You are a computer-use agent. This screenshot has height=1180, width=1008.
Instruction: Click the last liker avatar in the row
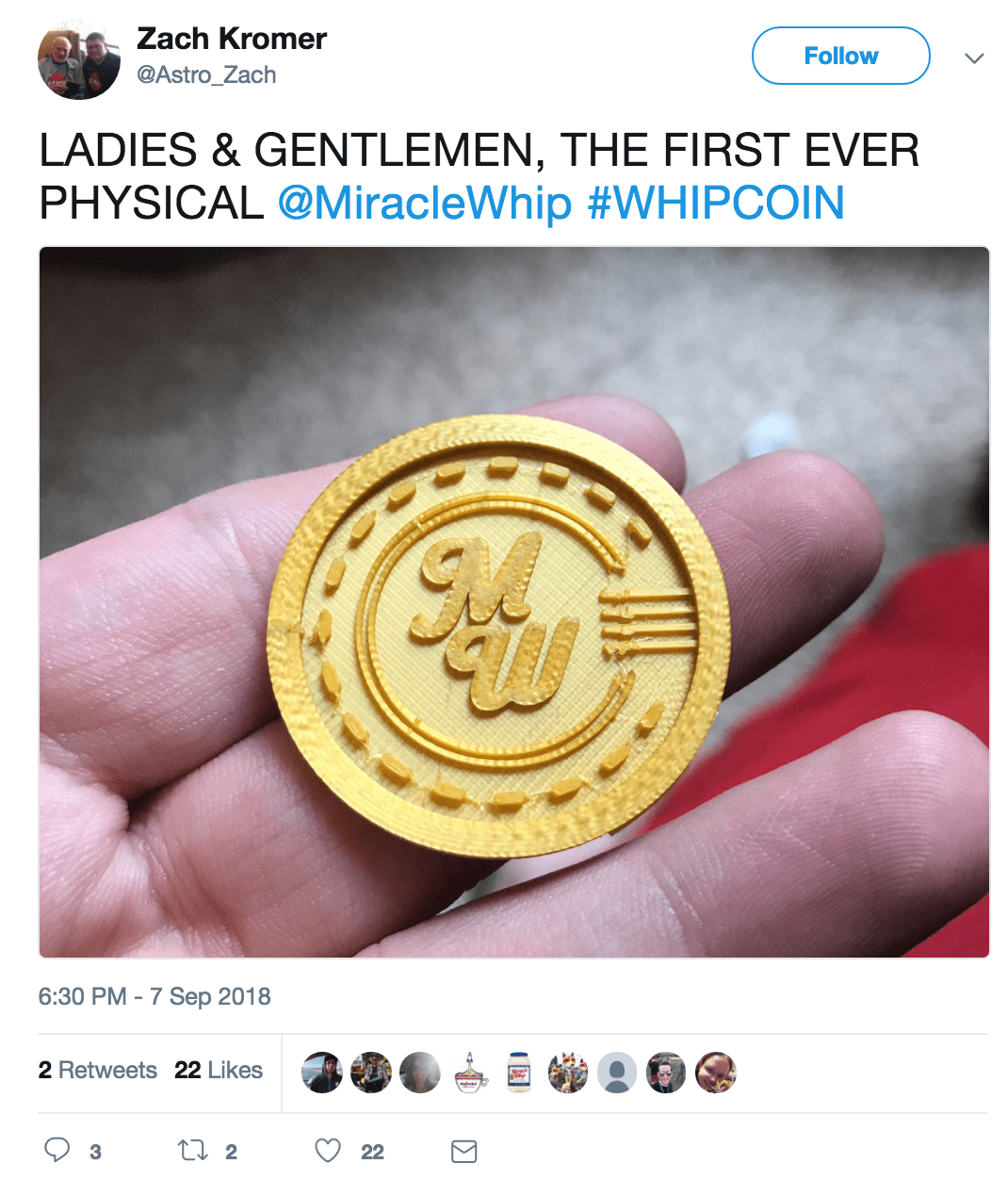[x=715, y=1073]
